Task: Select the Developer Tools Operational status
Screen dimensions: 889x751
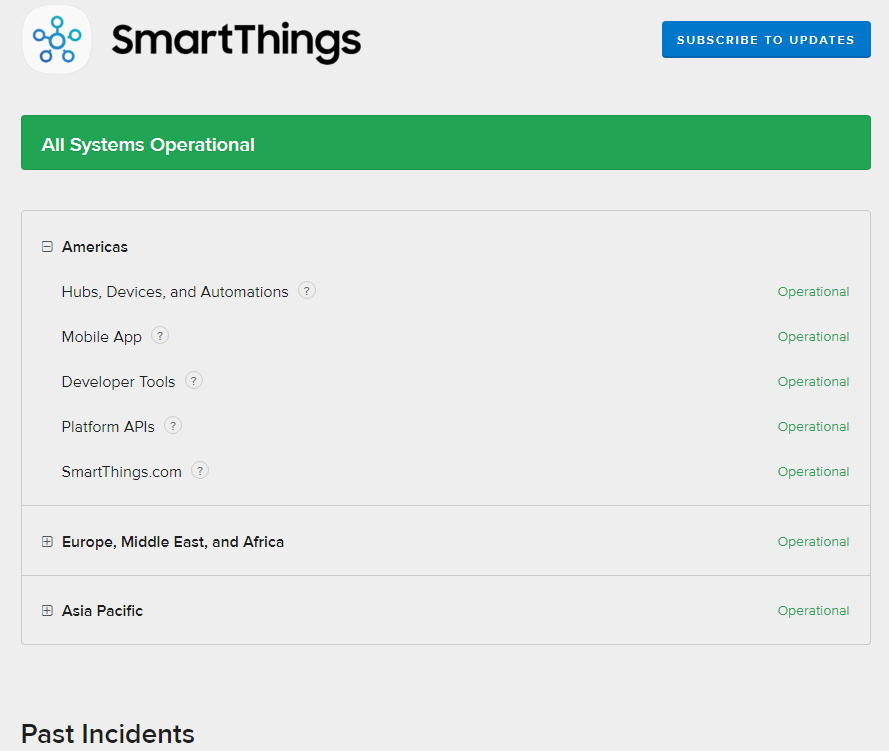Action: [813, 382]
